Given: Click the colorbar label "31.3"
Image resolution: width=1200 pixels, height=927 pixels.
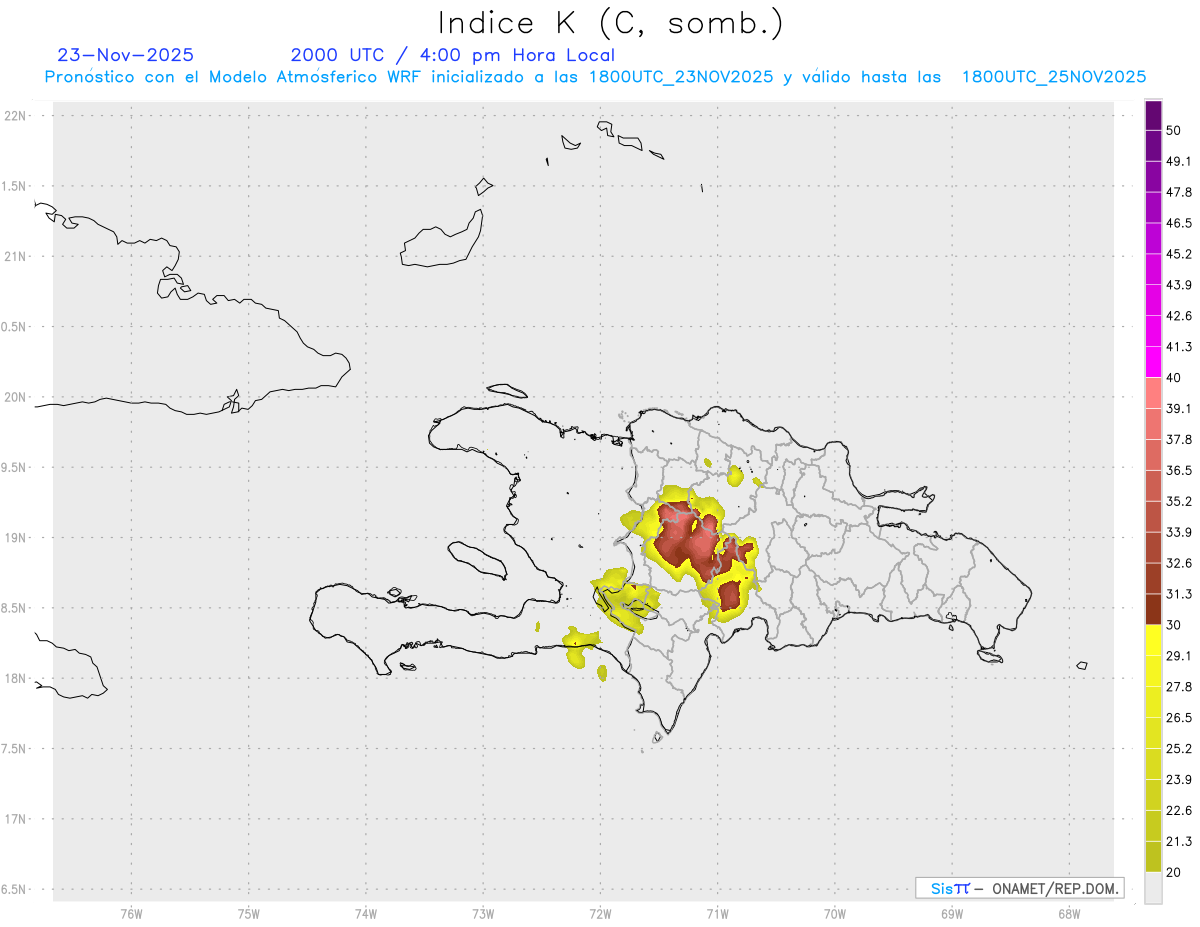Looking at the screenshot, I should (1179, 594).
